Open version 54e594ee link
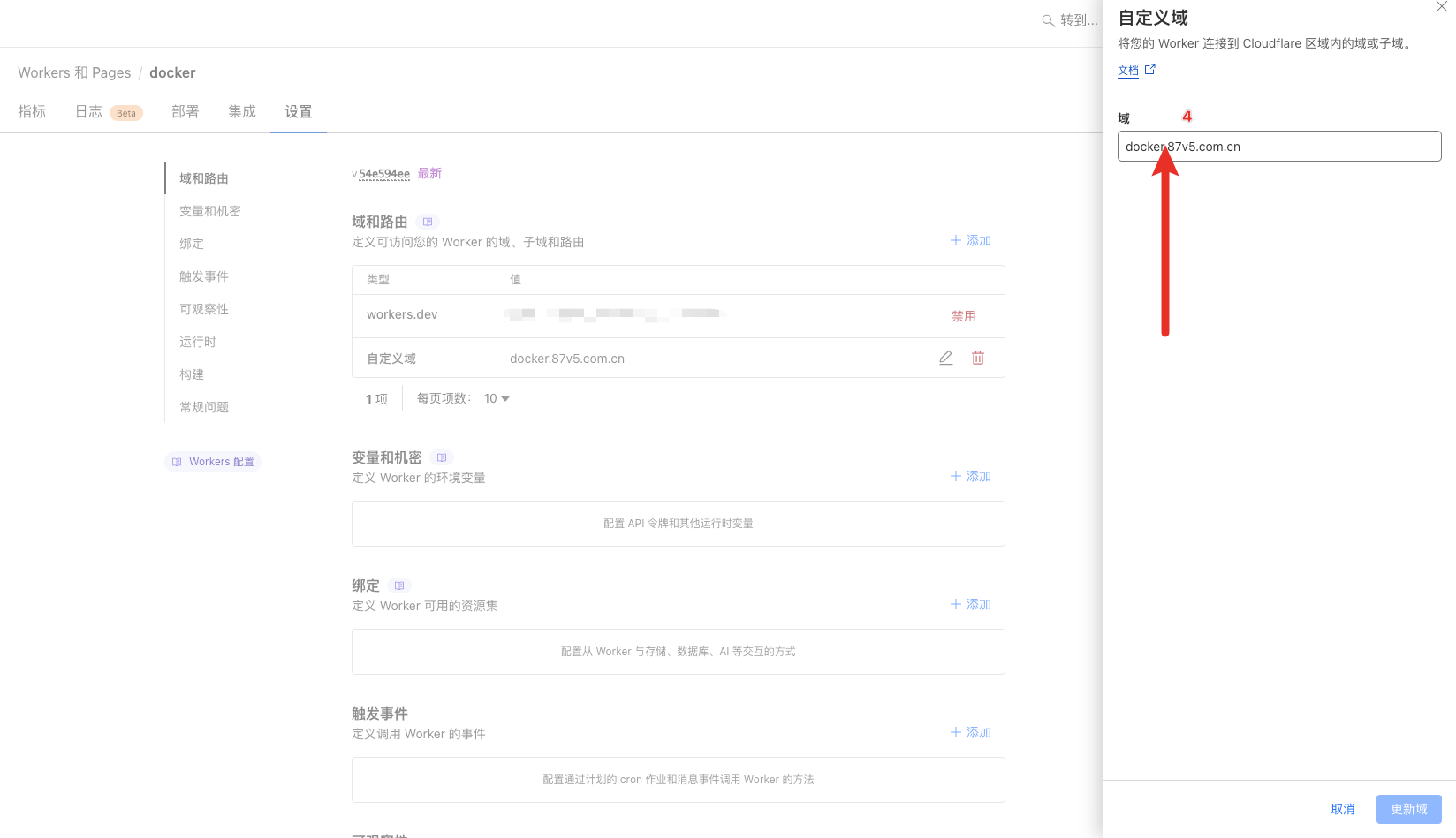The image size is (1456, 838). 384,174
